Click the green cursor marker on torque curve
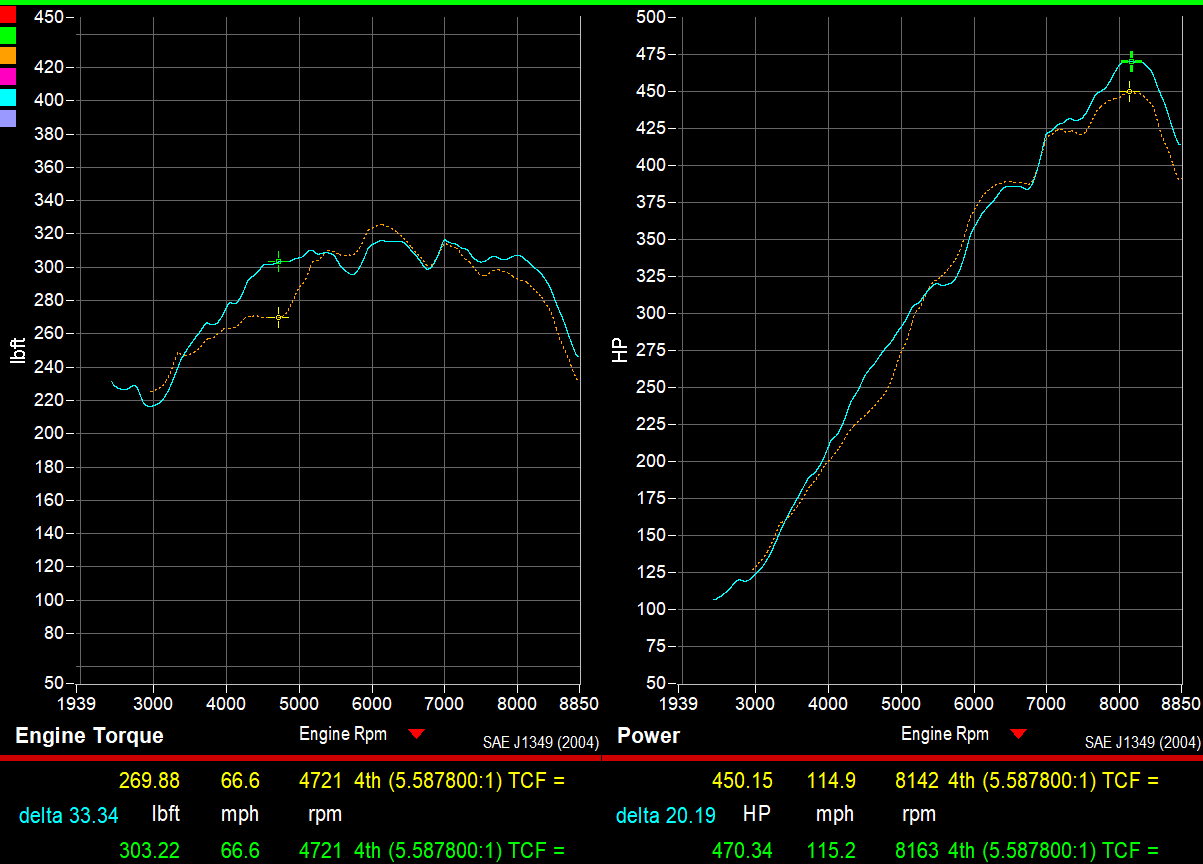 tap(279, 262)
